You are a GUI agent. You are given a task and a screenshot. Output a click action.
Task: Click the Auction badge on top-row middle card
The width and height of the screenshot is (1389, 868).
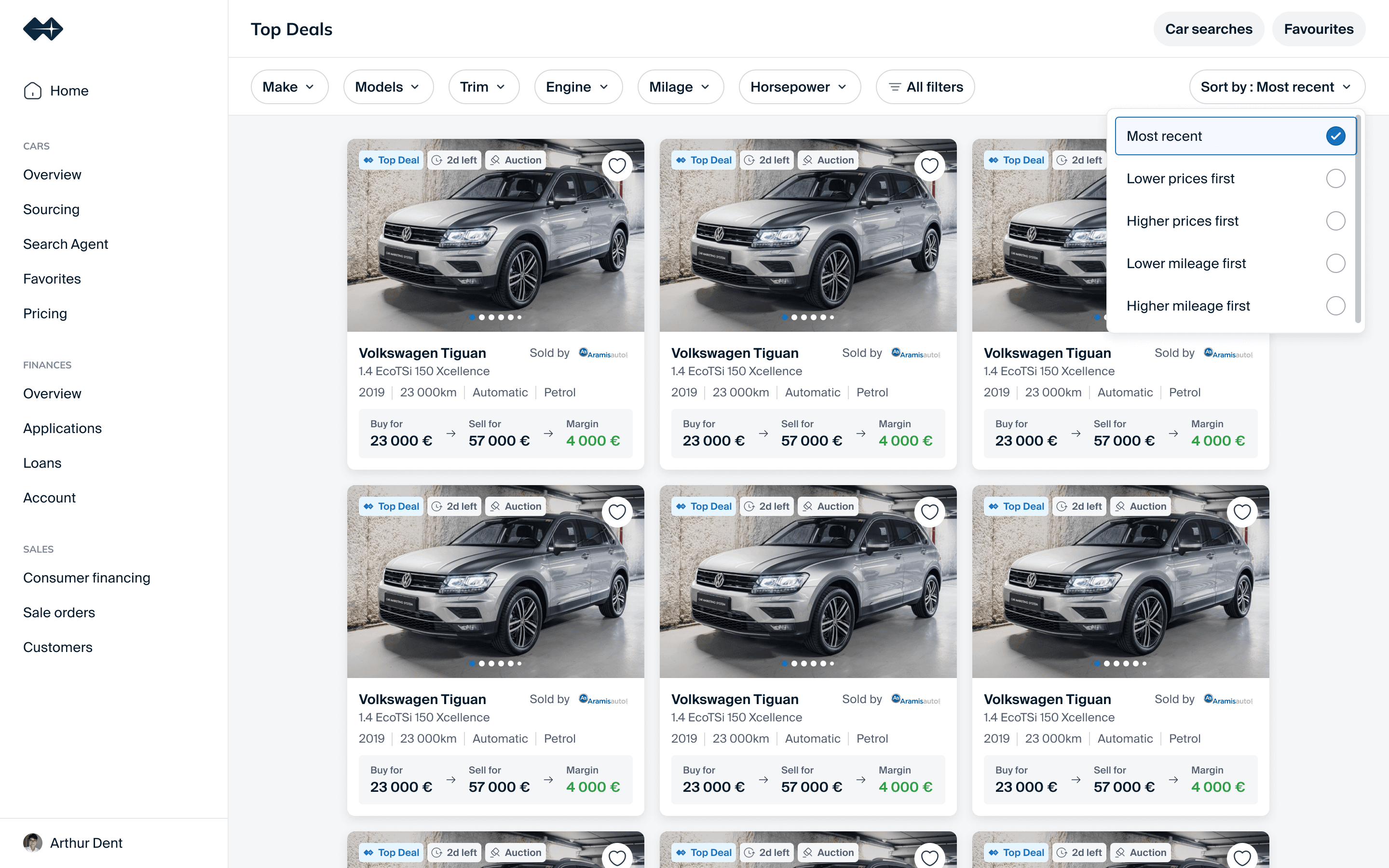(x=828, y=160)
